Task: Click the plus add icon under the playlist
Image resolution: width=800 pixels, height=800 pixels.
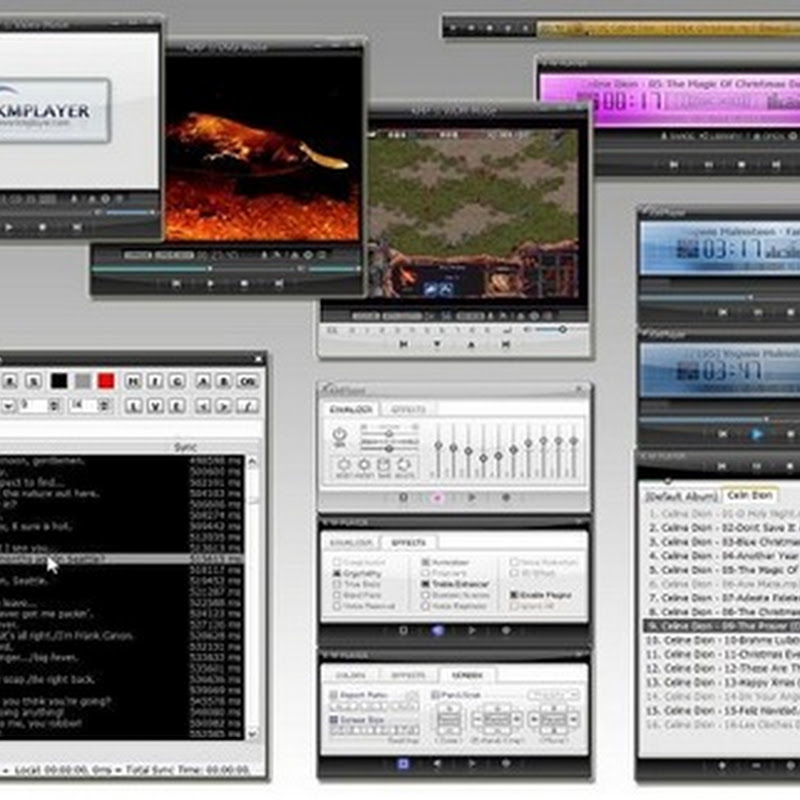Action: 721,765
